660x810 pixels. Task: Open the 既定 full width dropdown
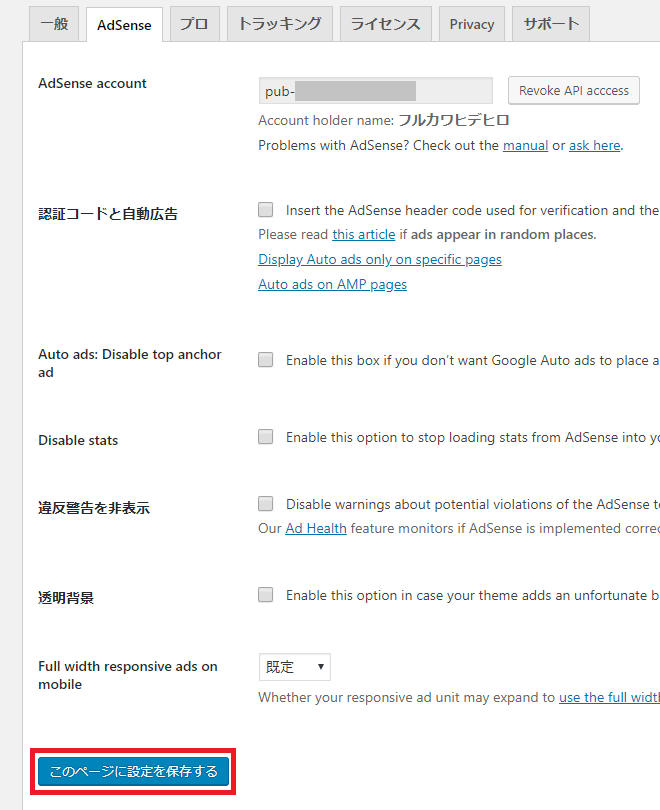point(295,667)
